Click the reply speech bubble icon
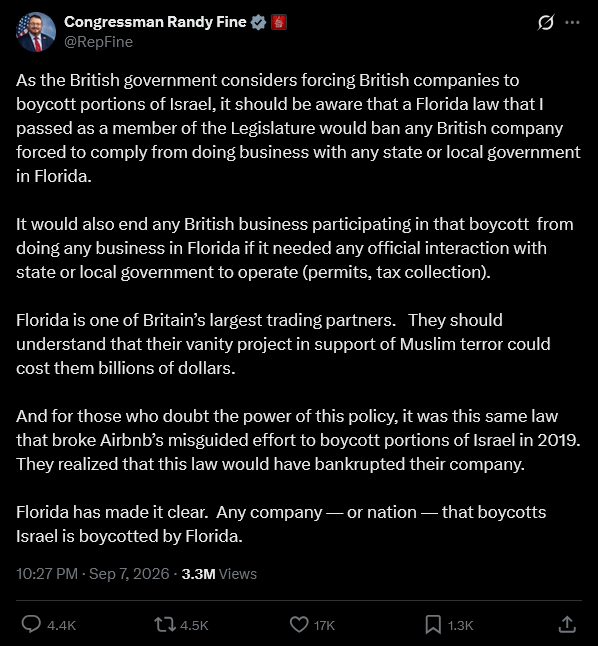 click(31, 624)
